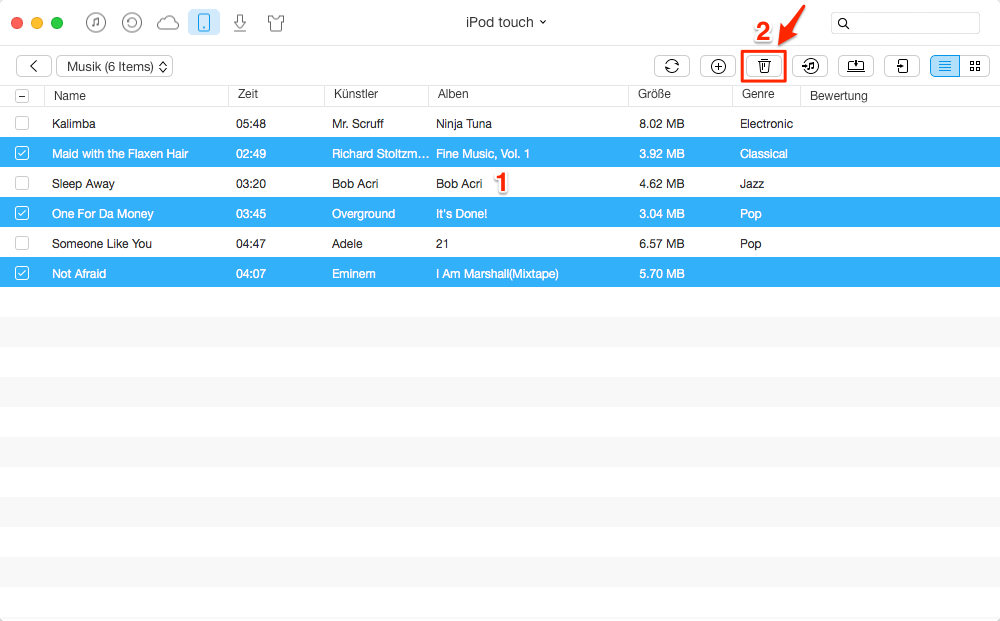The width and height of the screenshot is (1000, 621).
Task: Toggle the select-all checkbox in header
Action: 22,96
